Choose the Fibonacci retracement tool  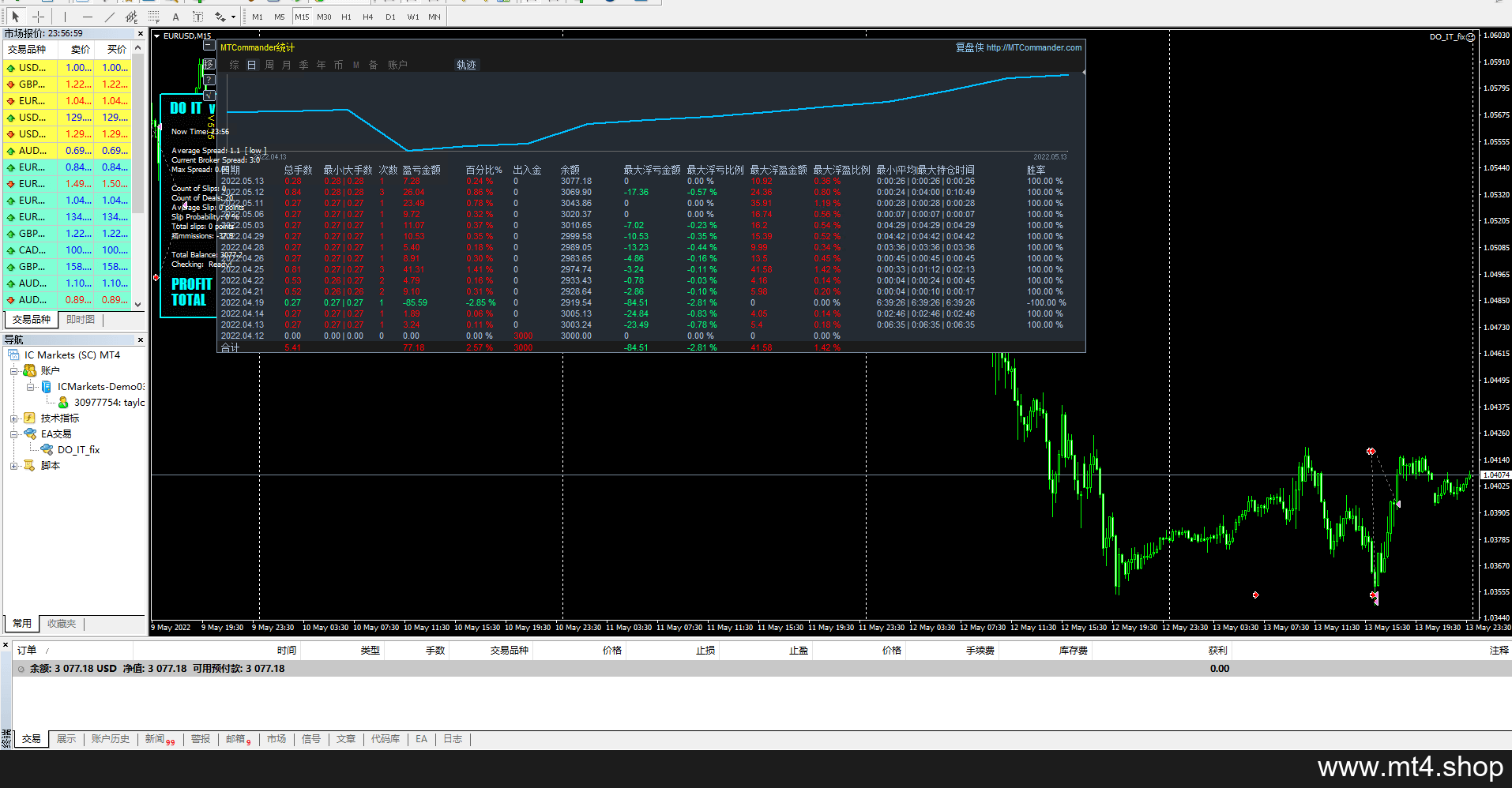153,17
